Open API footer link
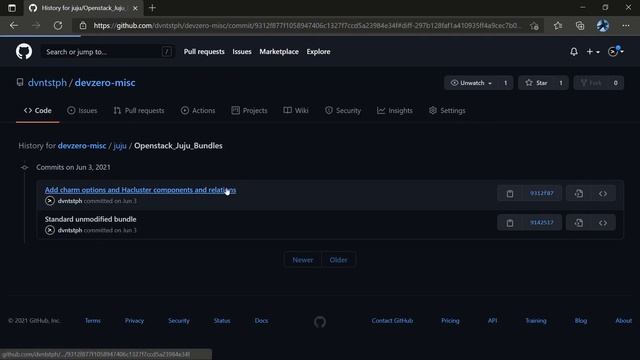The height and width of the screenshot is (360, 640). pos(492,321)
